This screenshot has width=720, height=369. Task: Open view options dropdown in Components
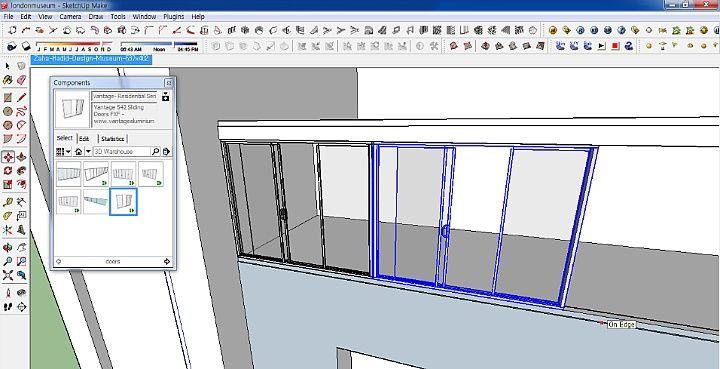pyautogui.click(x=63, y=151)
